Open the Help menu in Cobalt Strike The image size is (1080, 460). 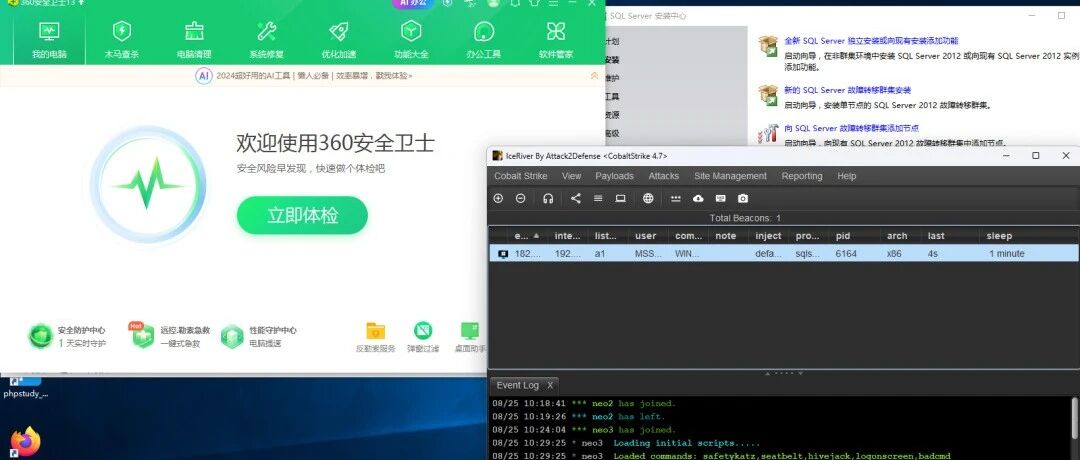click(x=847, y=176)
